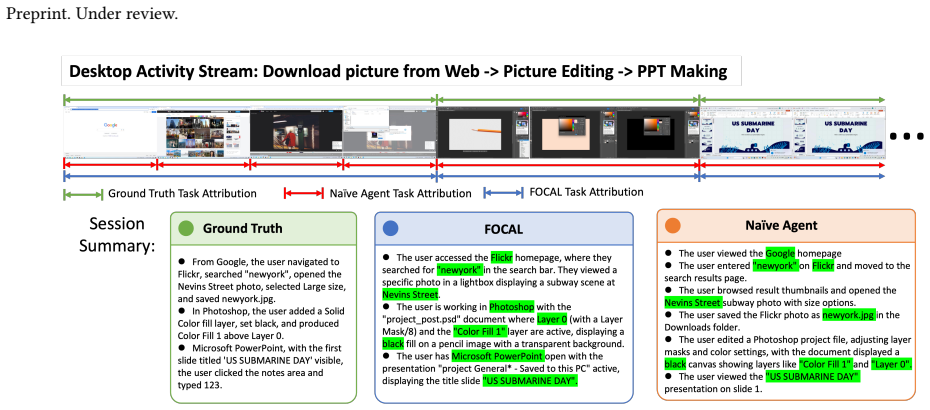The width and height of the screenshot is (930, 410).
Task: Click highlighted "Photoshop" in the FOCAL summary
Action: (x=511, y=307)
